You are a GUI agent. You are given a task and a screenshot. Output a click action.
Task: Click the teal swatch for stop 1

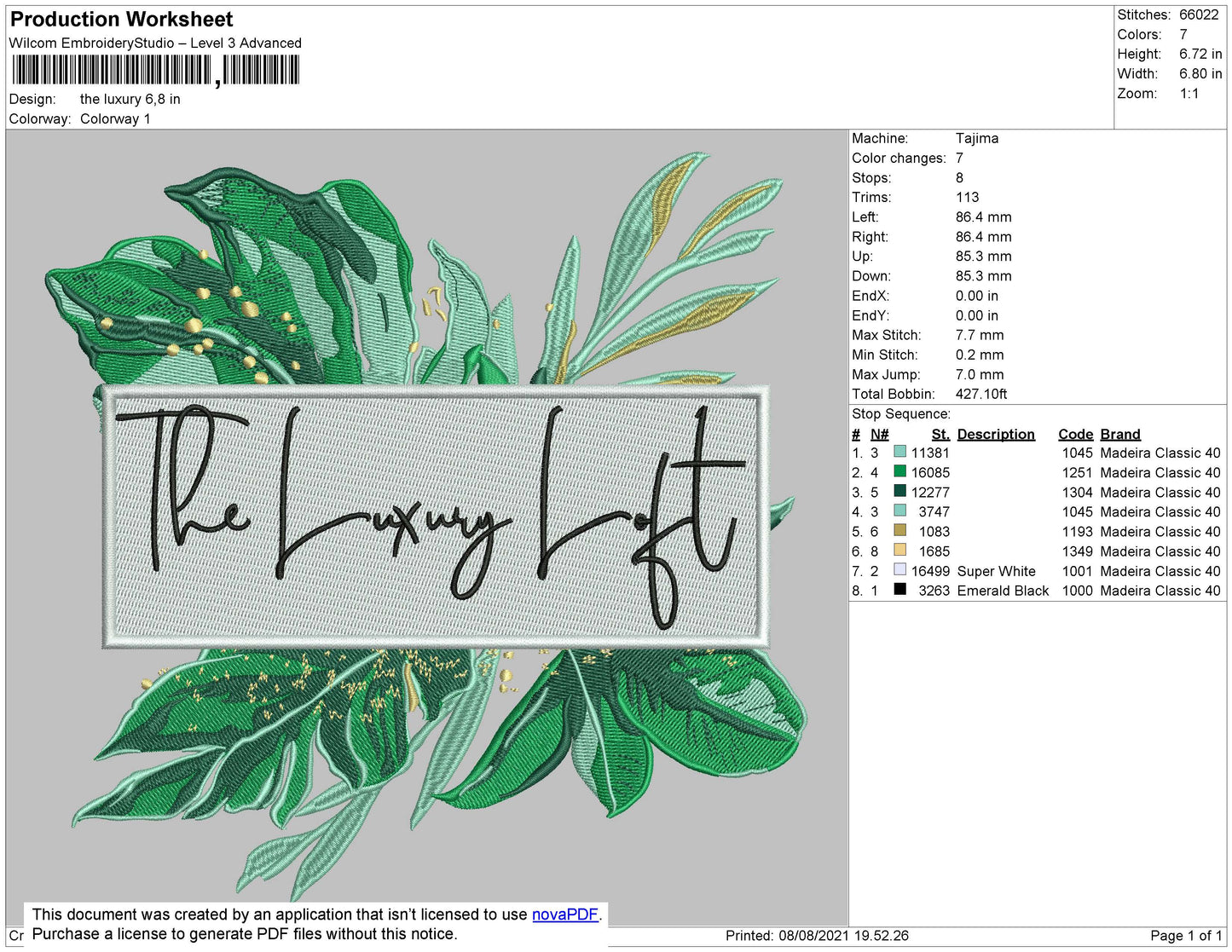pyautogui.click(x=899, y=452)
